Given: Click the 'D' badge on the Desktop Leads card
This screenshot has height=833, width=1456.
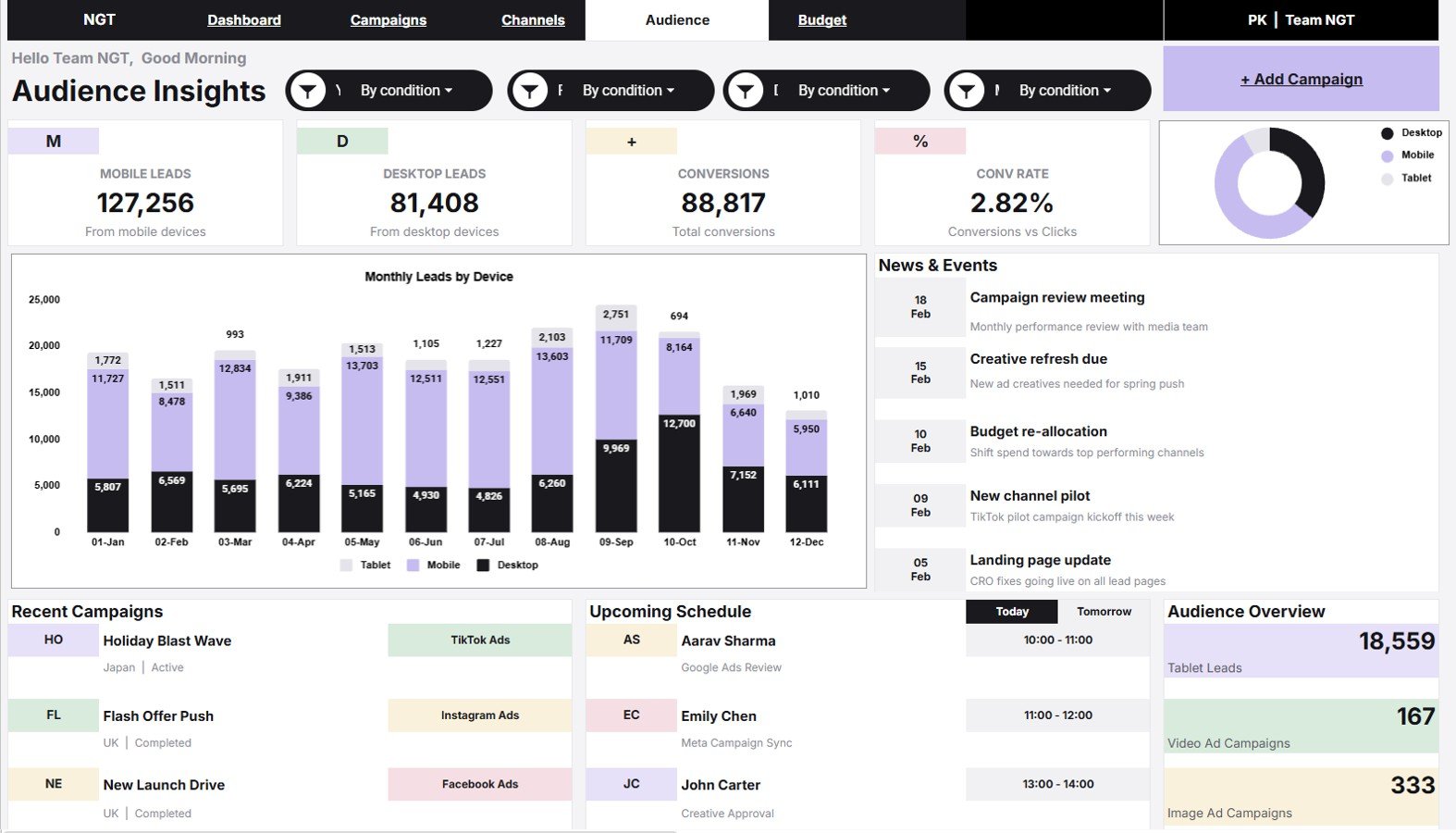Looking at the screenshot, I should 342,142.
